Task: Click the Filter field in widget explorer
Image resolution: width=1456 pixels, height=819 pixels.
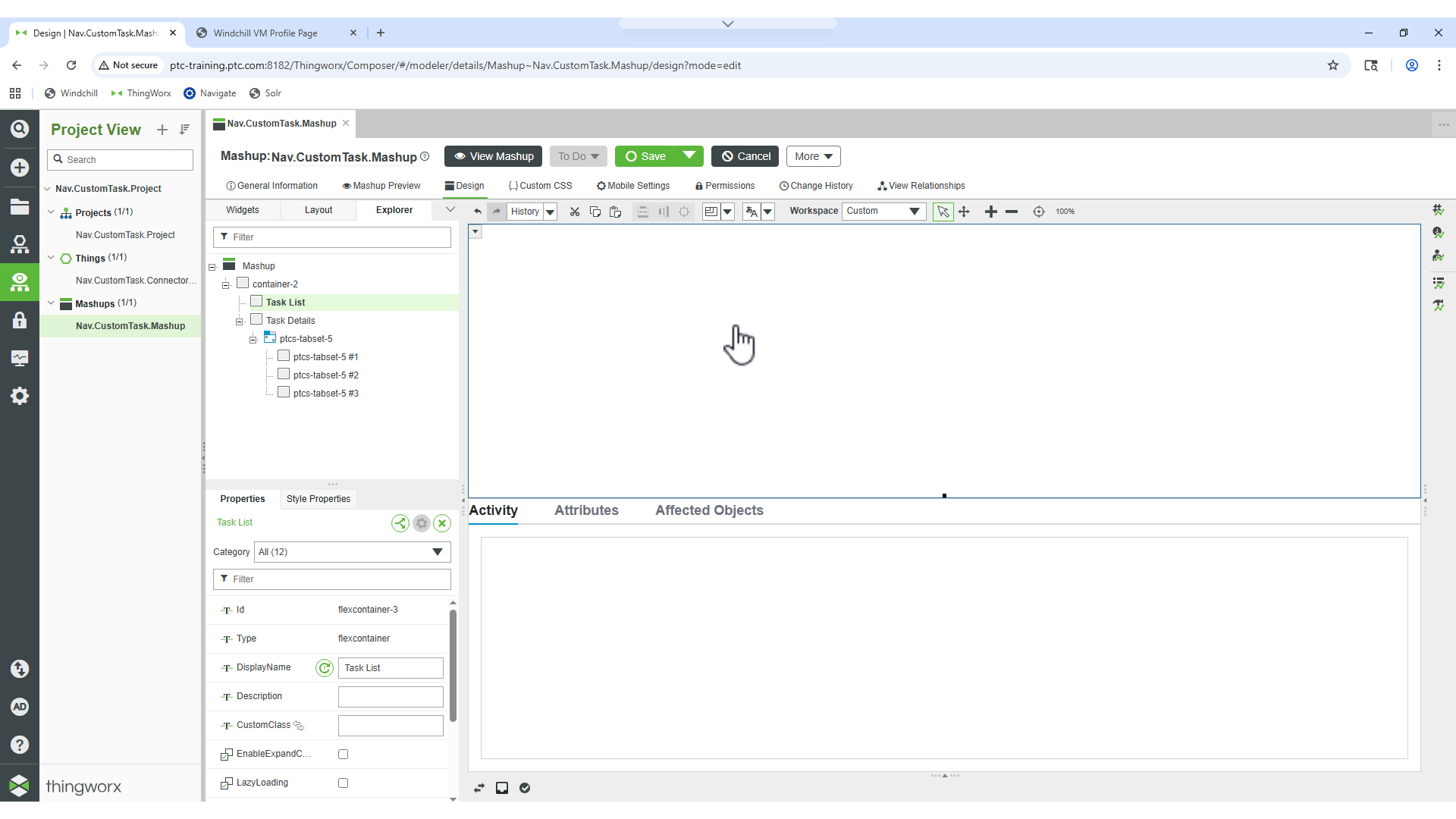Action: (x=331, y=237)
